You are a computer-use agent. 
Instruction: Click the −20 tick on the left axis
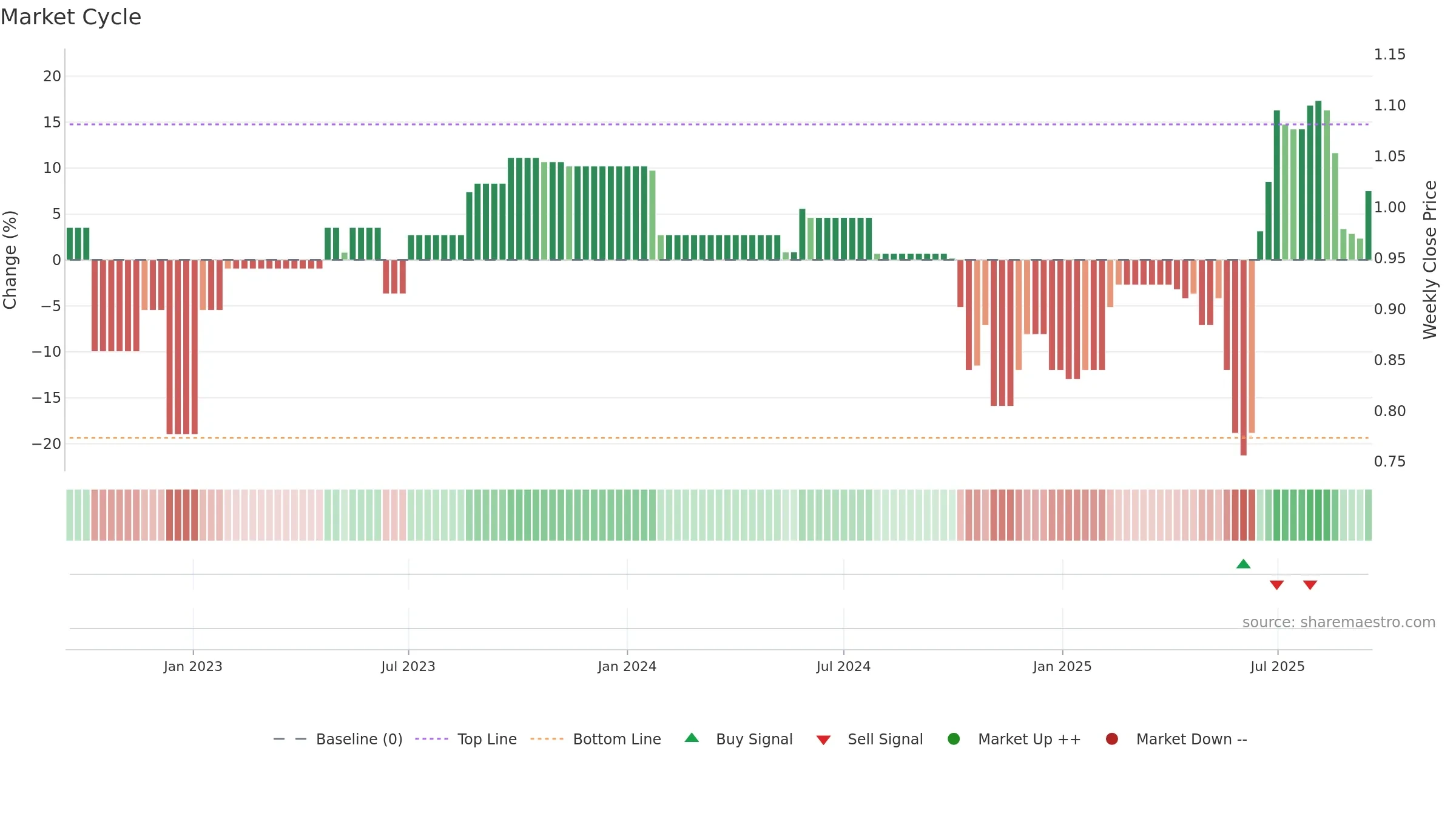pyautogui.click(x=47, y=443)
